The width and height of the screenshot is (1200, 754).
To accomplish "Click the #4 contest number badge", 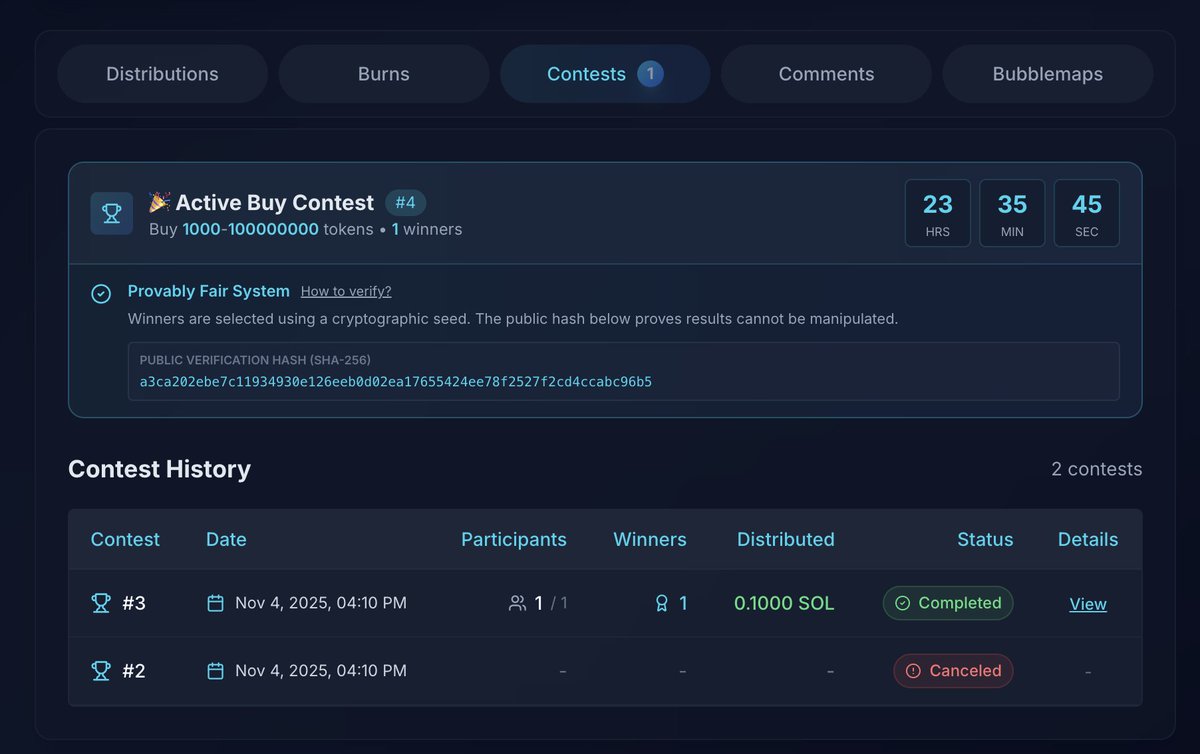I will (x=406, y=201).
